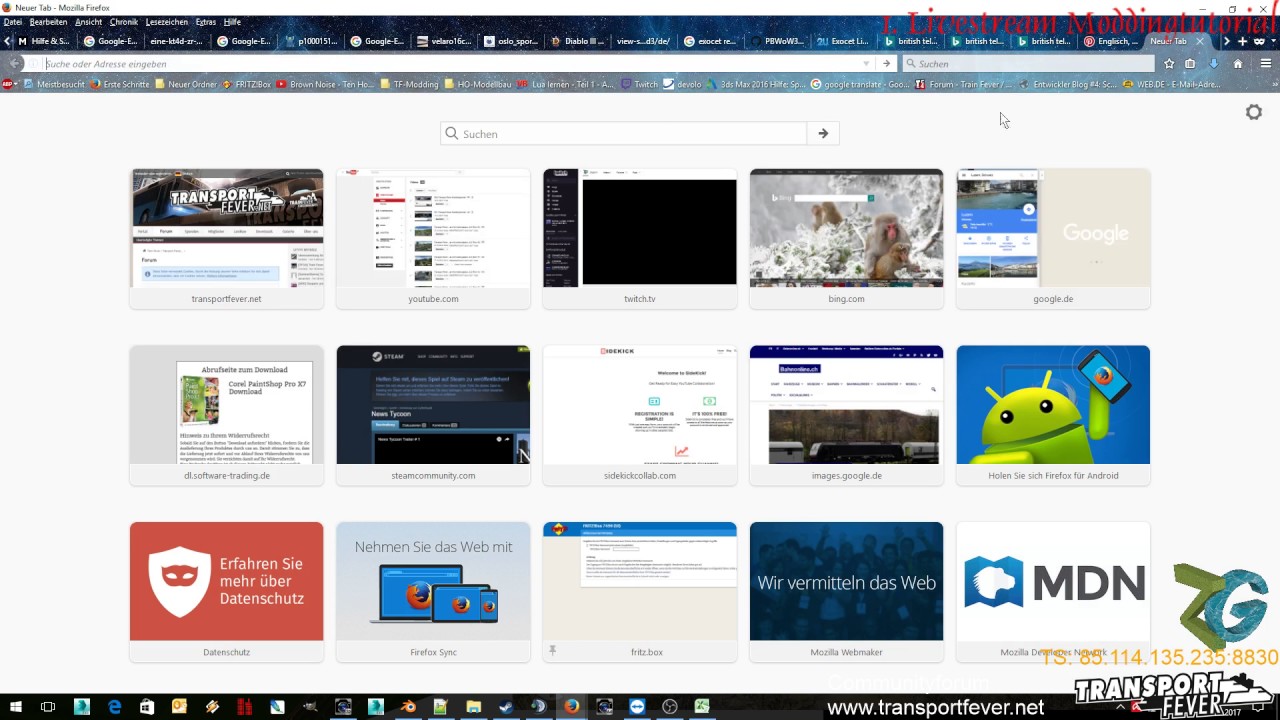Open the TF-Modding bookmark folder

pos(409,84)
